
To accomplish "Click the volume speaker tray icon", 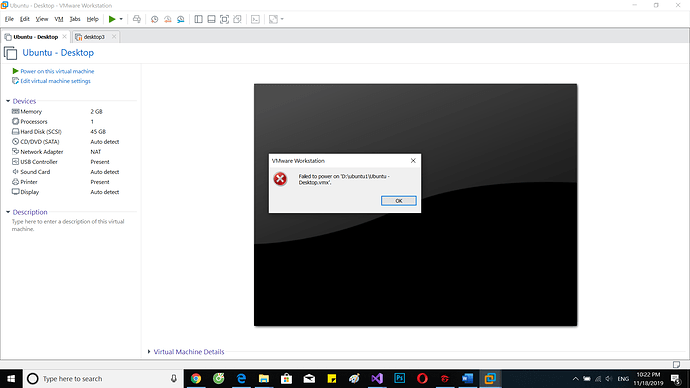I will tap(609, 379).
